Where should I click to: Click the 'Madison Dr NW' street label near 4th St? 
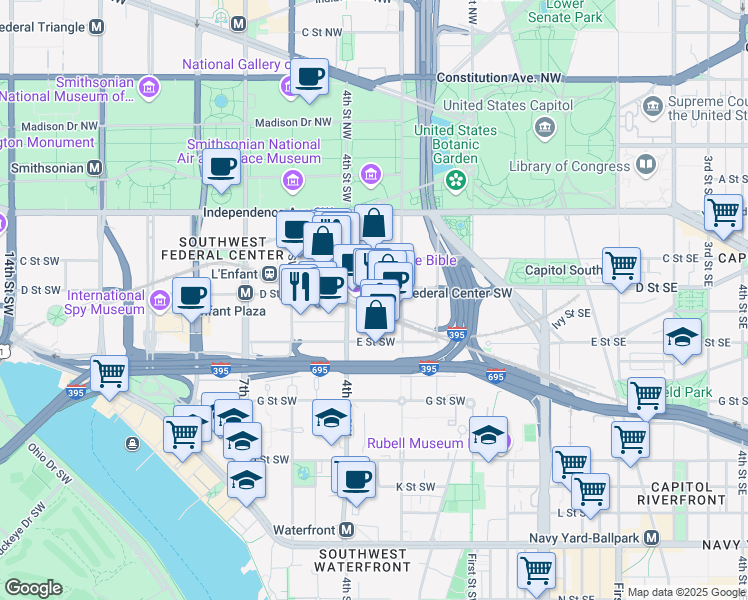[293, 123]
